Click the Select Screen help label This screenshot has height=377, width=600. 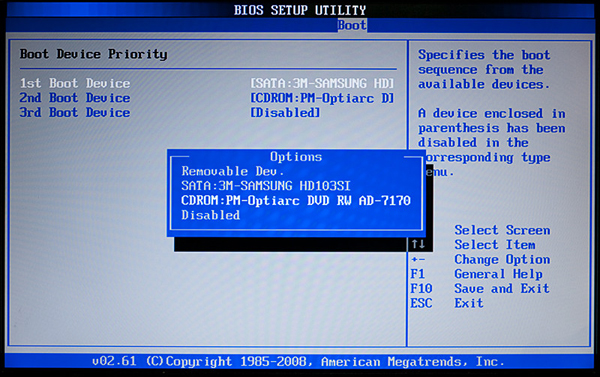point(502,230)
